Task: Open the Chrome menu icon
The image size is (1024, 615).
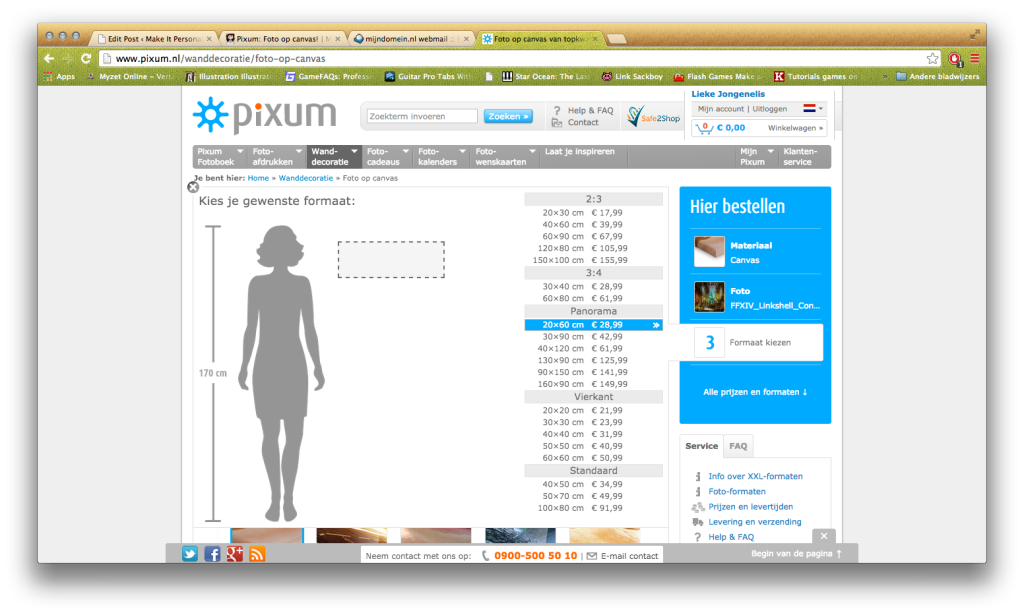Action: click(x=974, y=58)
